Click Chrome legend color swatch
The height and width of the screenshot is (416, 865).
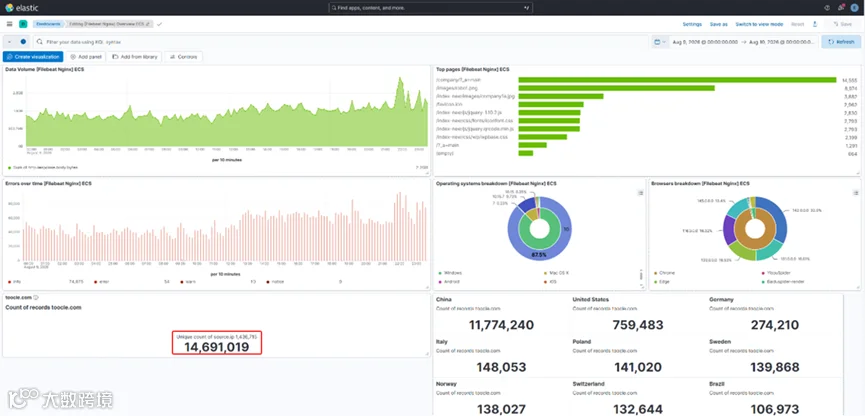[x=655, y=273]
